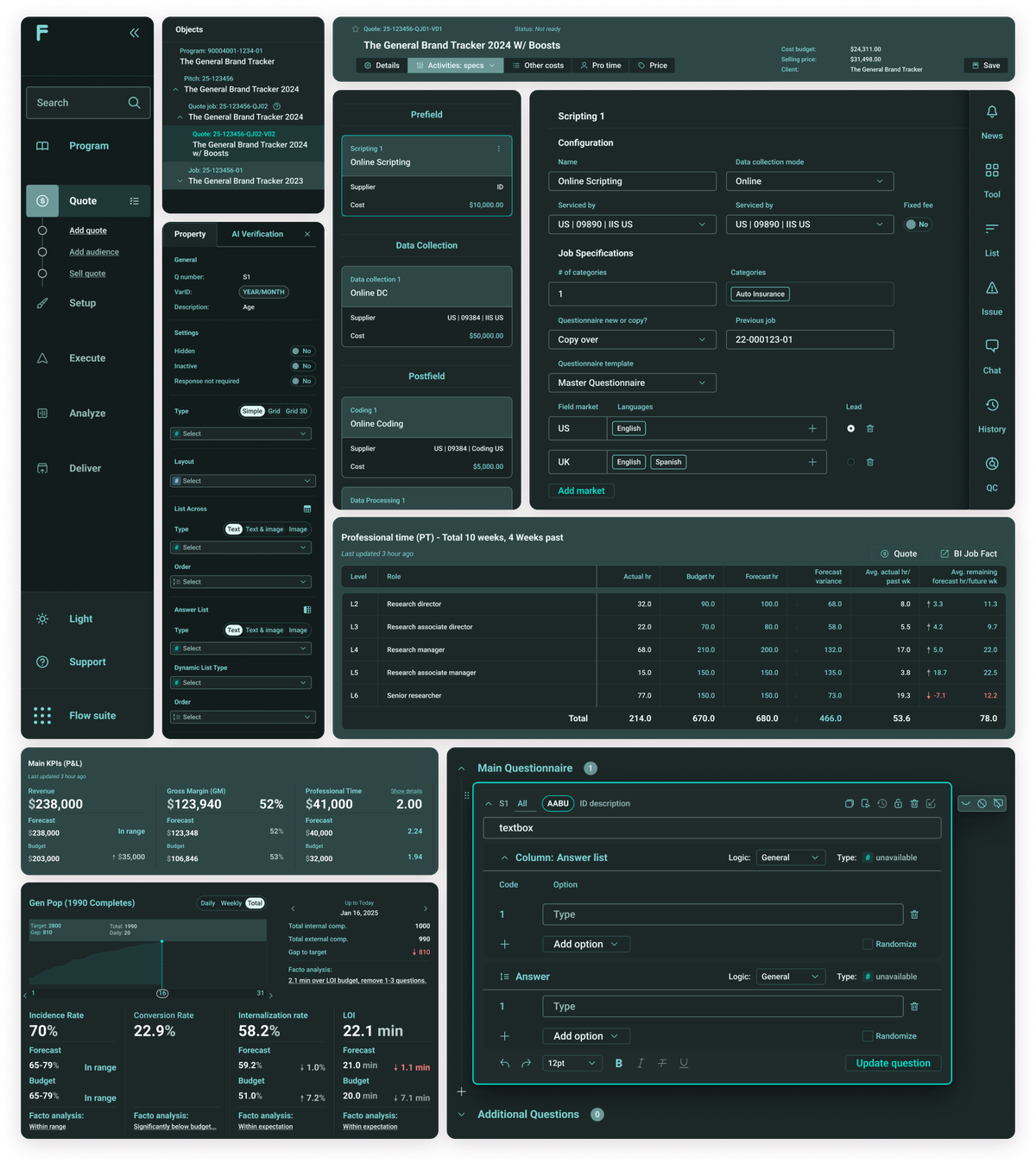
Task: Click the trash icon in question S1 header
Action: click(914, 803)
